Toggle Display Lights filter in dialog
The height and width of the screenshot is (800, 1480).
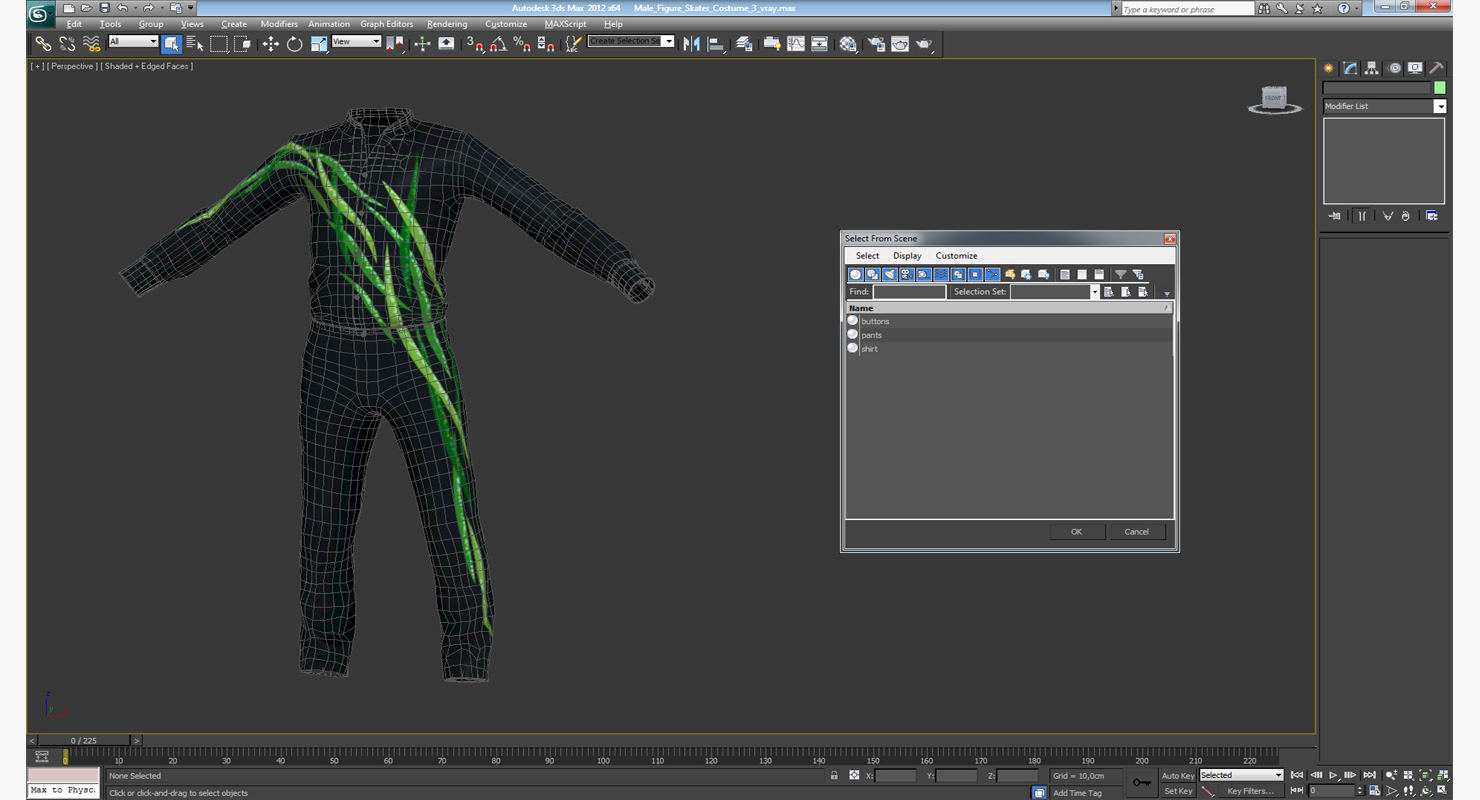[889, 274]
